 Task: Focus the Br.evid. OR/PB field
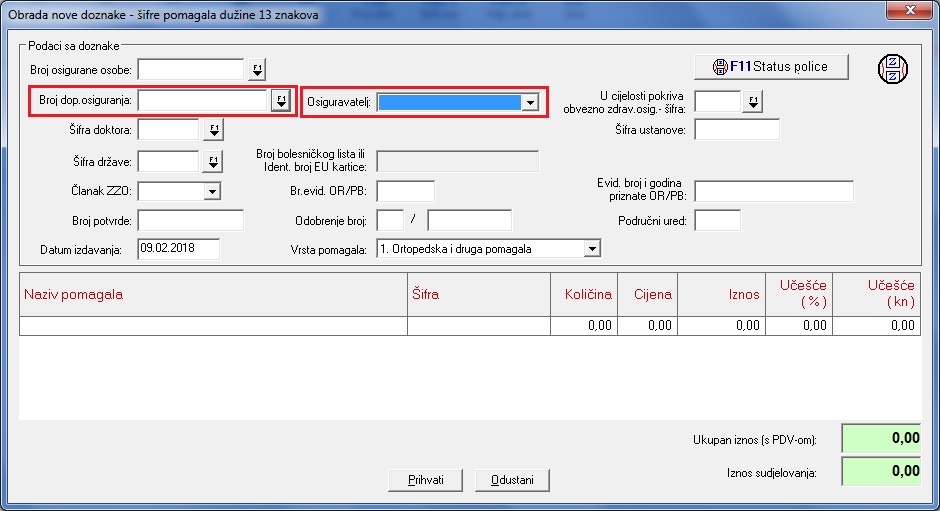point(406,191)
